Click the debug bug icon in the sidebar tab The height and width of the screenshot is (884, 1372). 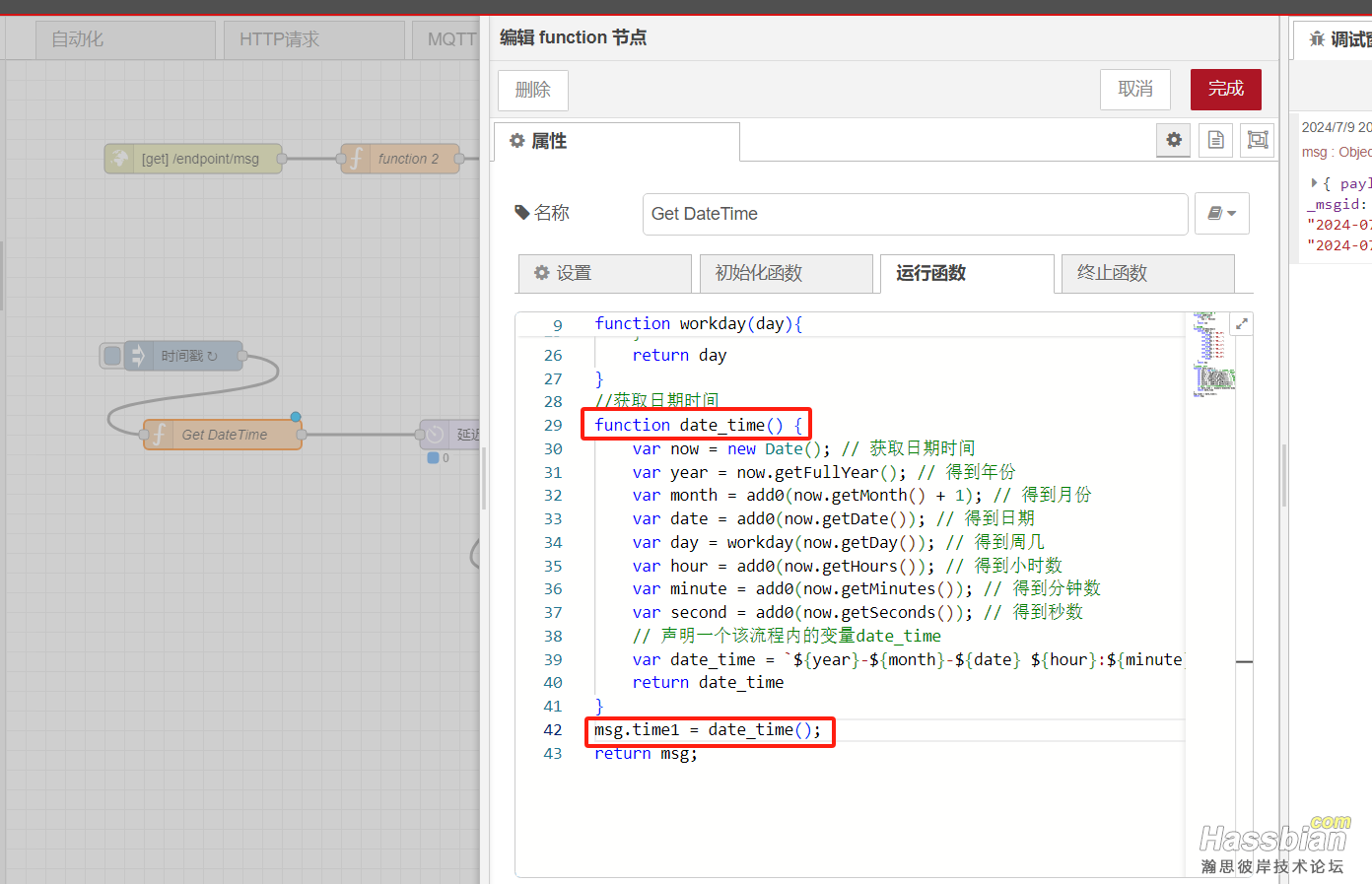click(x=1317, y=39)
